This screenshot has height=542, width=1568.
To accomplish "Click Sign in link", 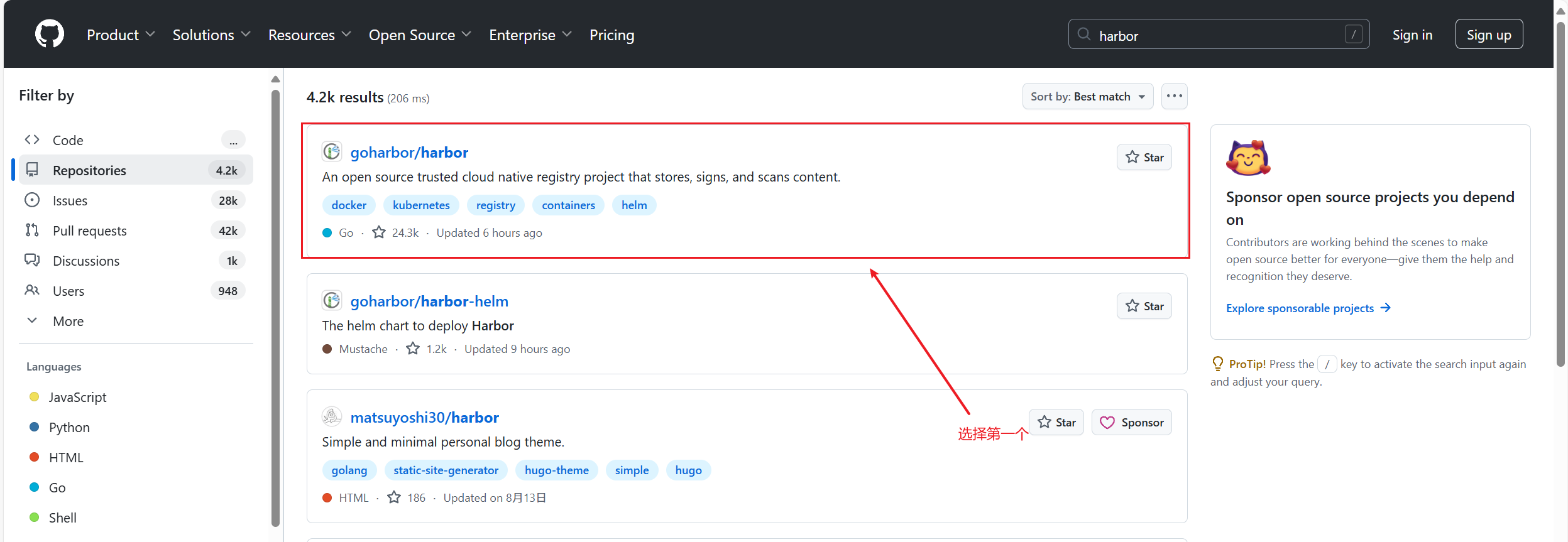I will (1412, 35).
